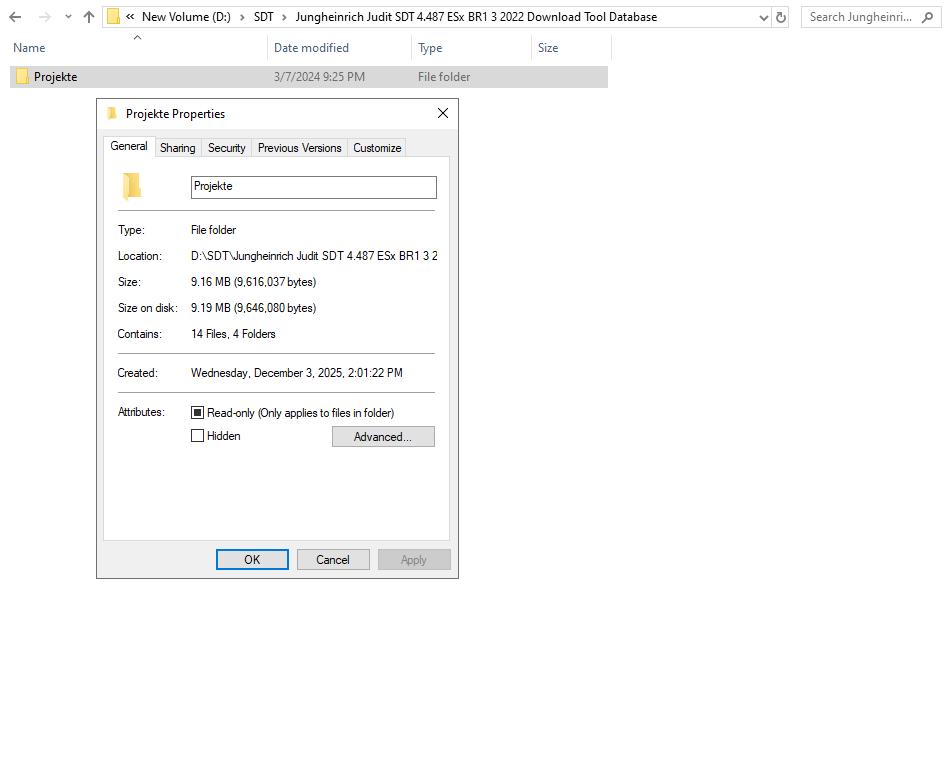Navigate to New Volume (D:) breadcrumb
The width and height of the screenshot is (946, 782).
point(186,17)
